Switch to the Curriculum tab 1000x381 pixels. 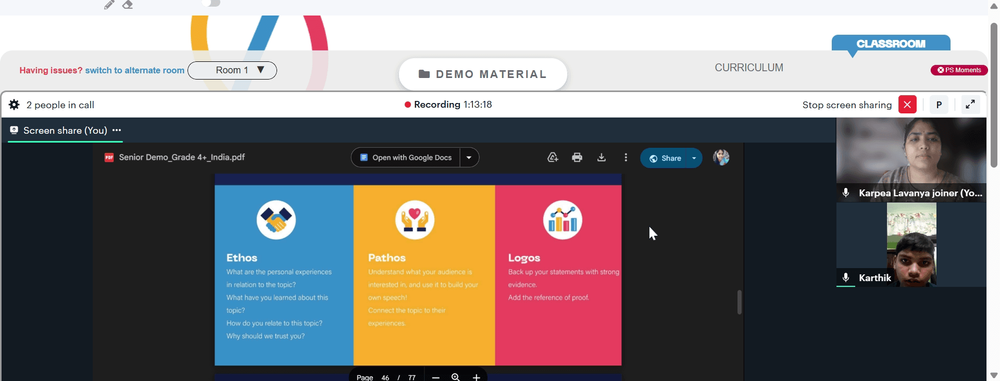click(749, 68)
